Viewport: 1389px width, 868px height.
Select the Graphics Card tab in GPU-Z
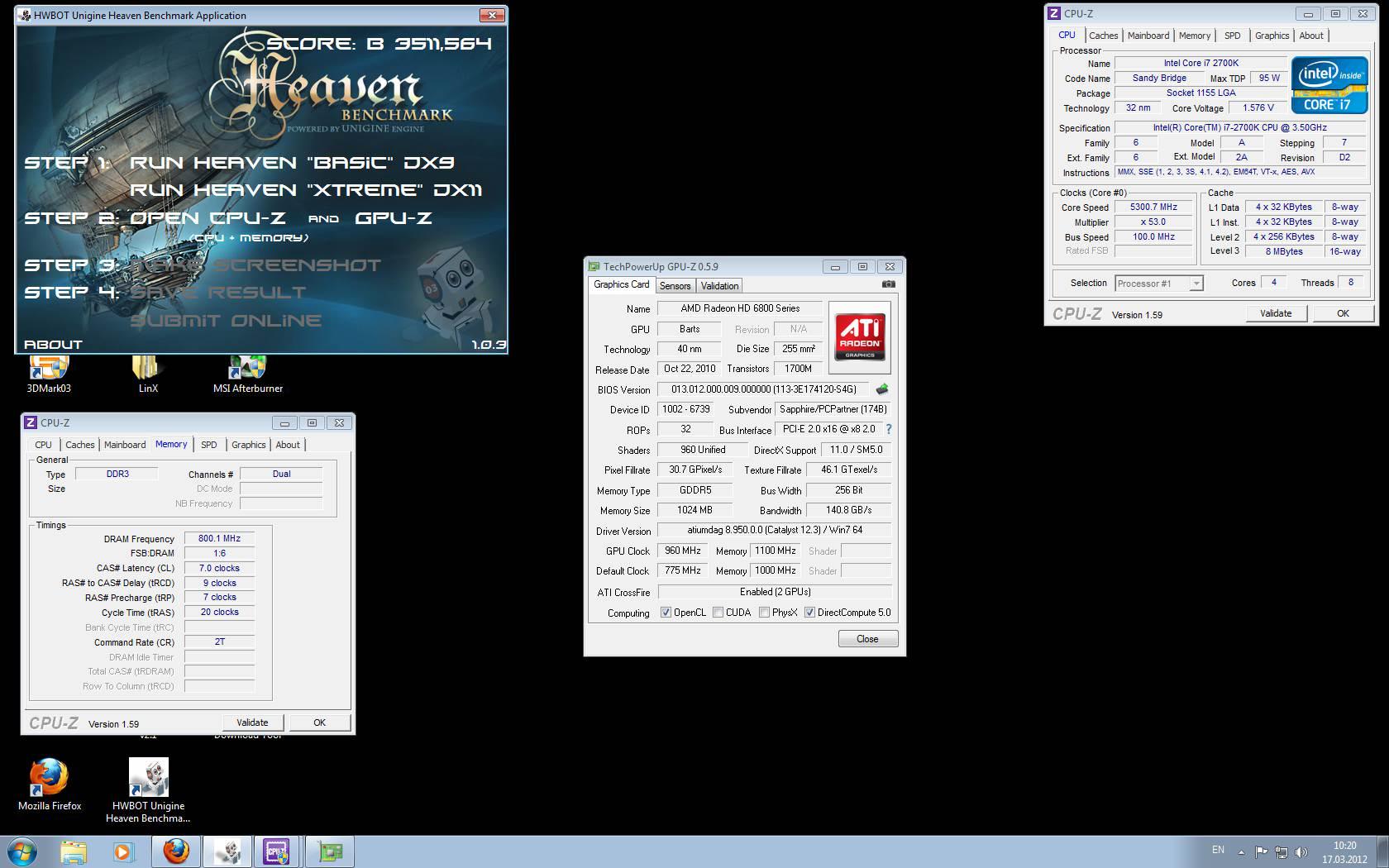point(622,284)
